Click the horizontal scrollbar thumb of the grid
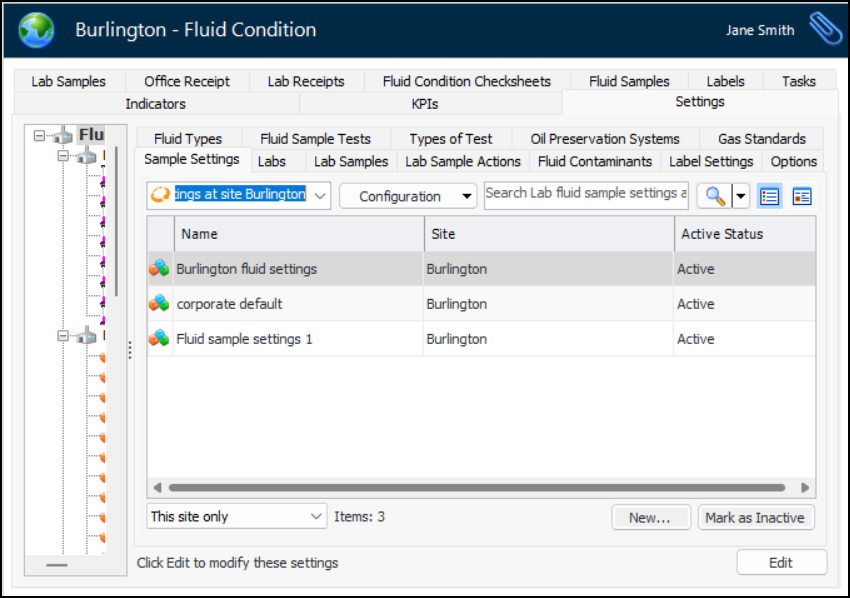The width and height of the screenshot is (850, 598). pyautogui.click(x=477, y=487)
